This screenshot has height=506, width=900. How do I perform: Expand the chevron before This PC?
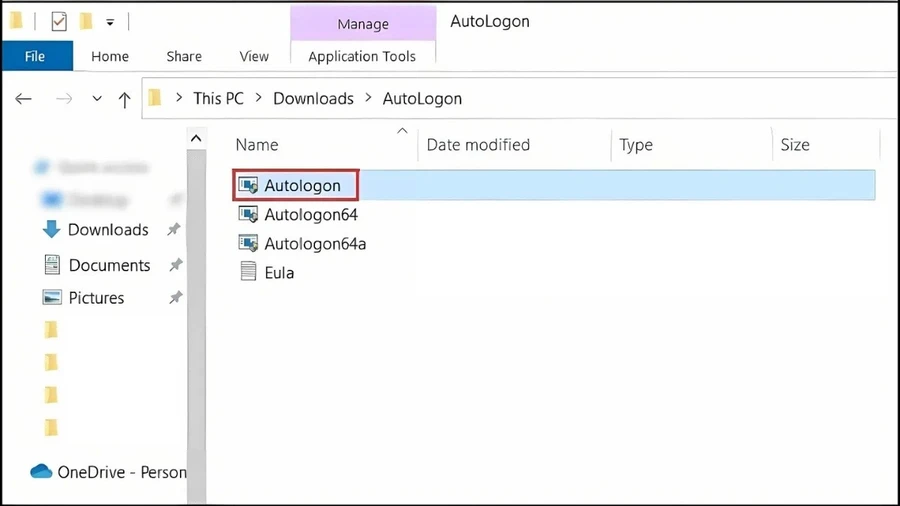pos(179,98)
